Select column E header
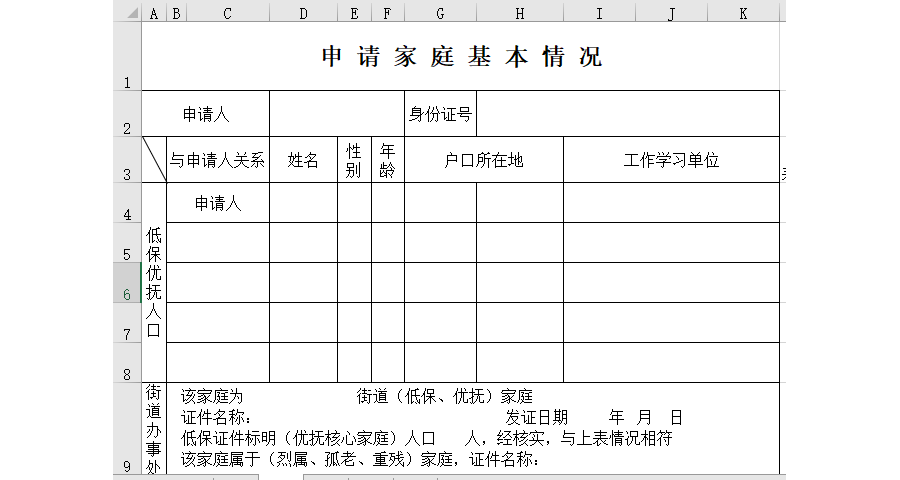The image size is (900, 480). 354,14
